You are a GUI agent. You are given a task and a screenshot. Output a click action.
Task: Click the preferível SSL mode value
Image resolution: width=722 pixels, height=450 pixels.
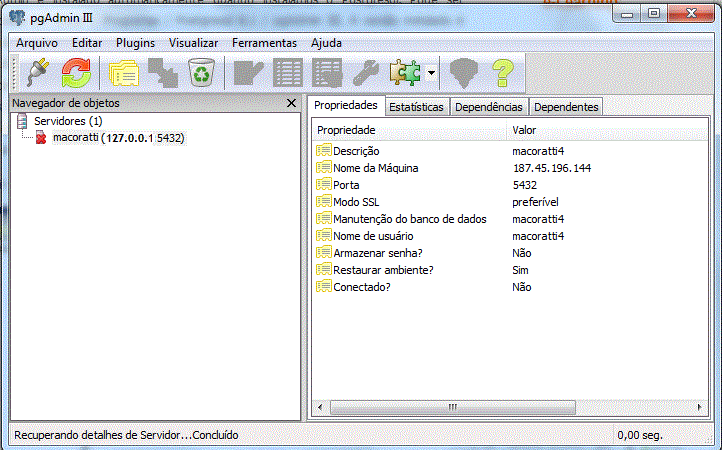pos(535,202)
